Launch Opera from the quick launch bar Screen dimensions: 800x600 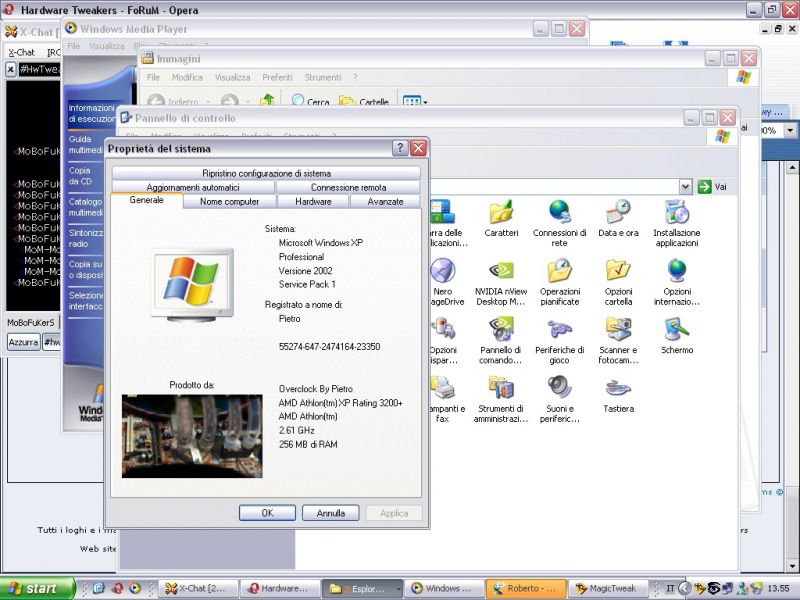click(x=117, y=588)
